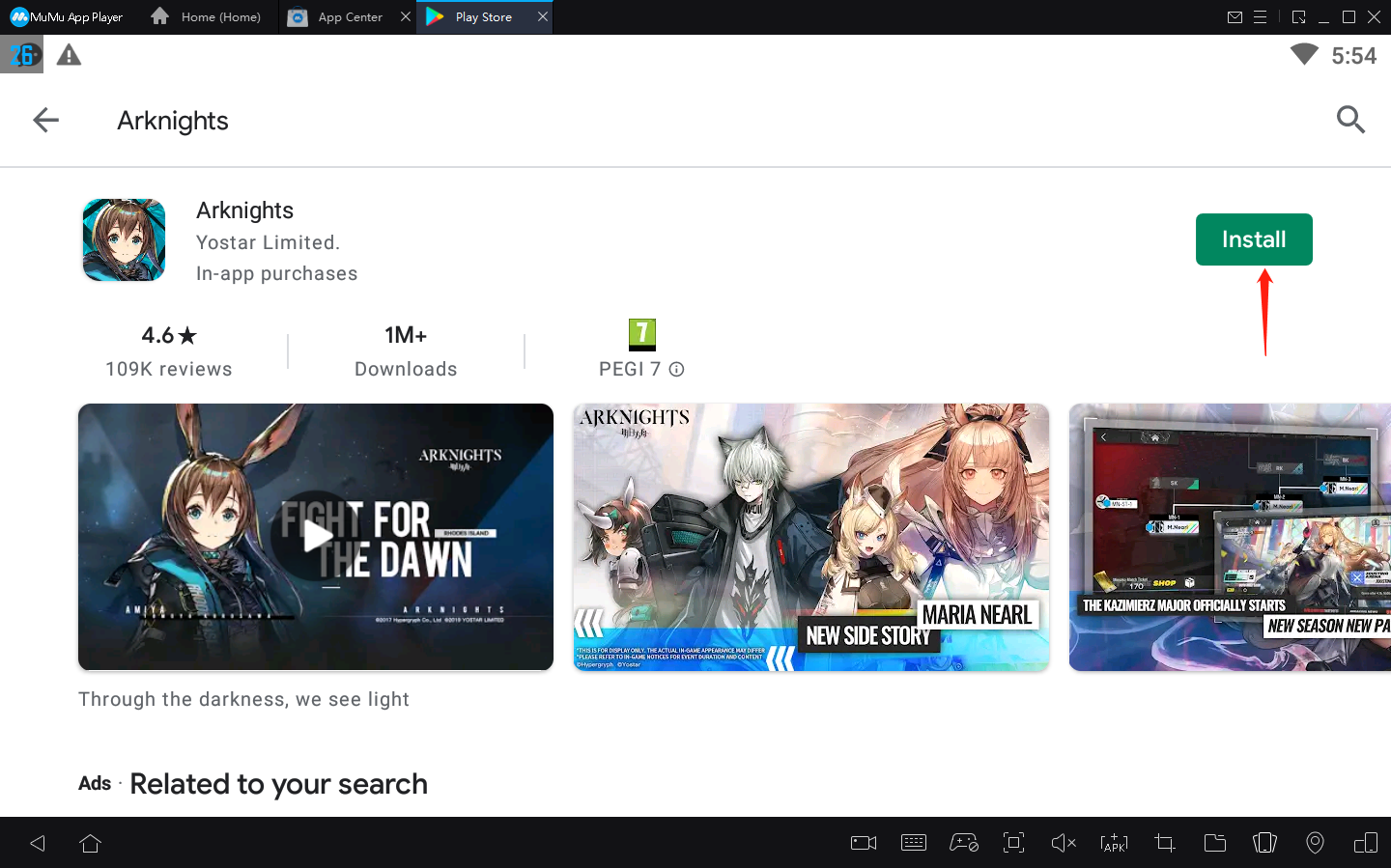The width and height of the screenshot is (1391, 868).
Task: Close the Play Store tab
Action: tap(543, 16)
